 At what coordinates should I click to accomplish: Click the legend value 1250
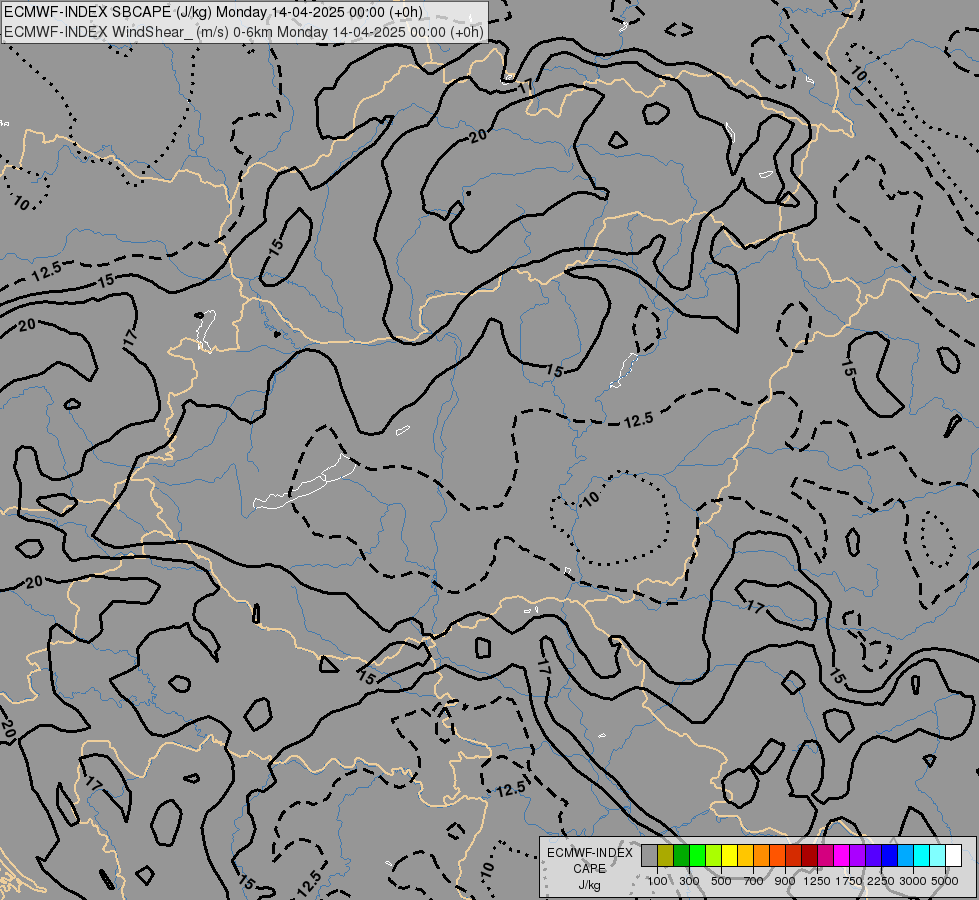click(817, 881)
